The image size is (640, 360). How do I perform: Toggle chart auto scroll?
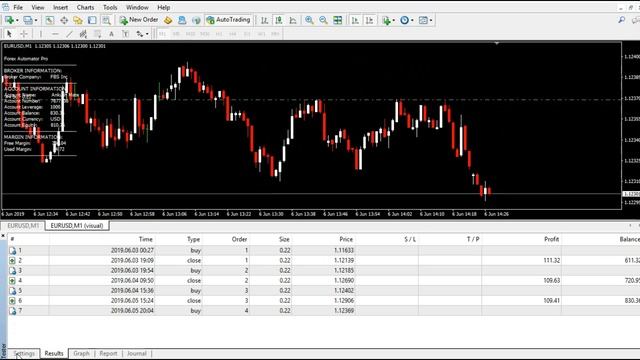355,20
